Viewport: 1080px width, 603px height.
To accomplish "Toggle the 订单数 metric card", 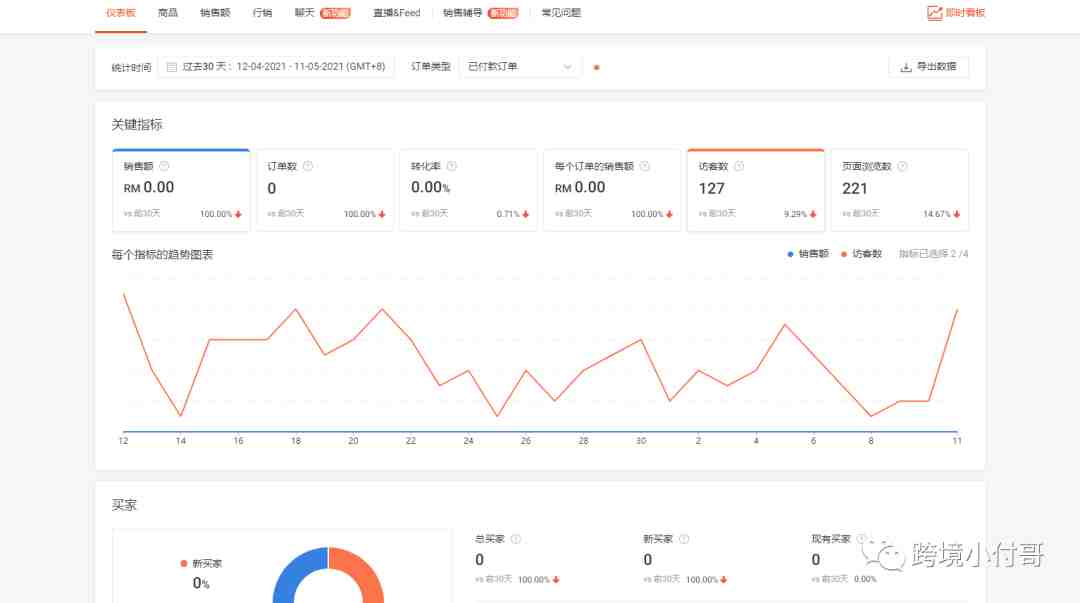I will tap(325, 190).
